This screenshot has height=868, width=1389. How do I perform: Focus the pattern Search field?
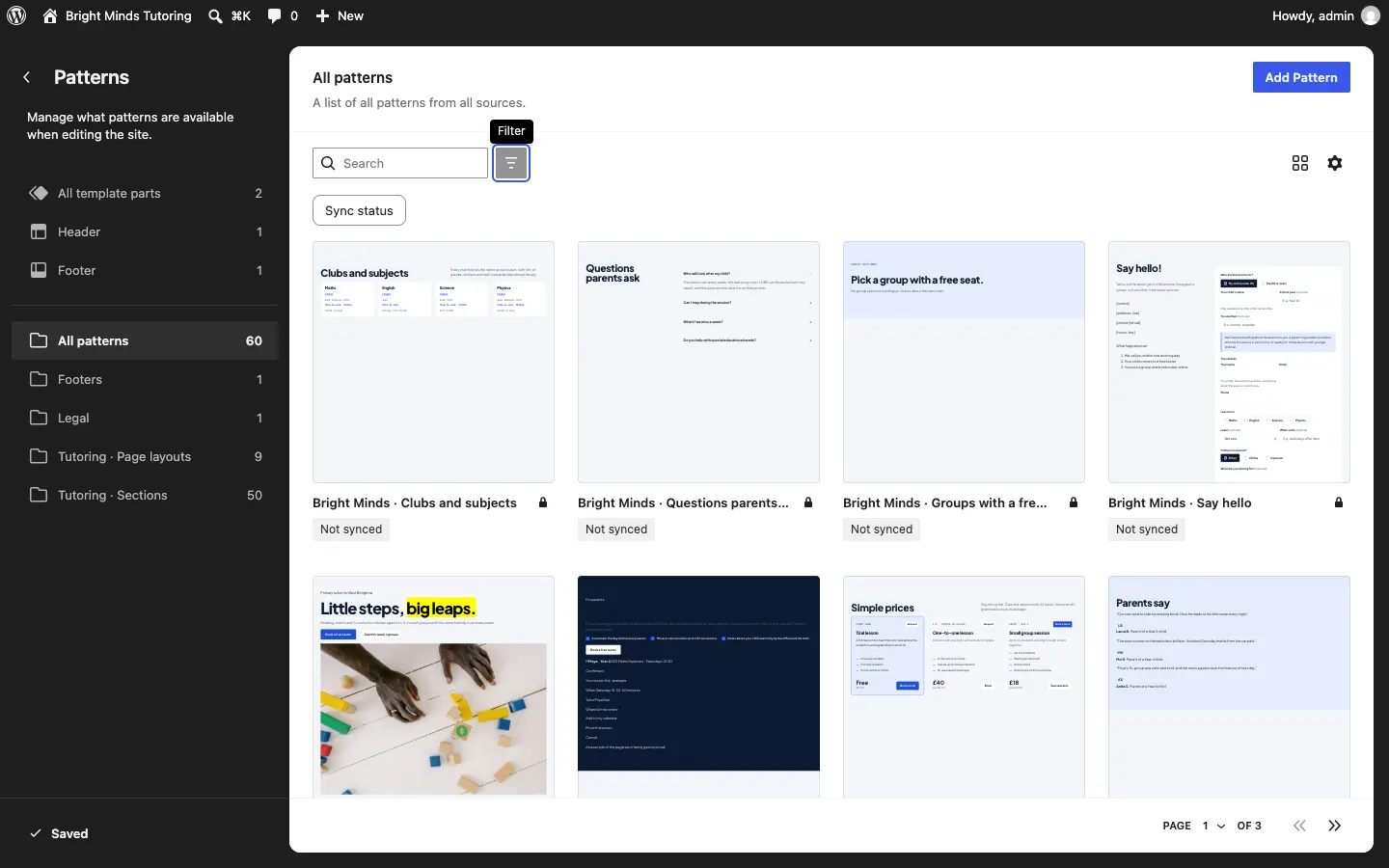tap(400, 163)
